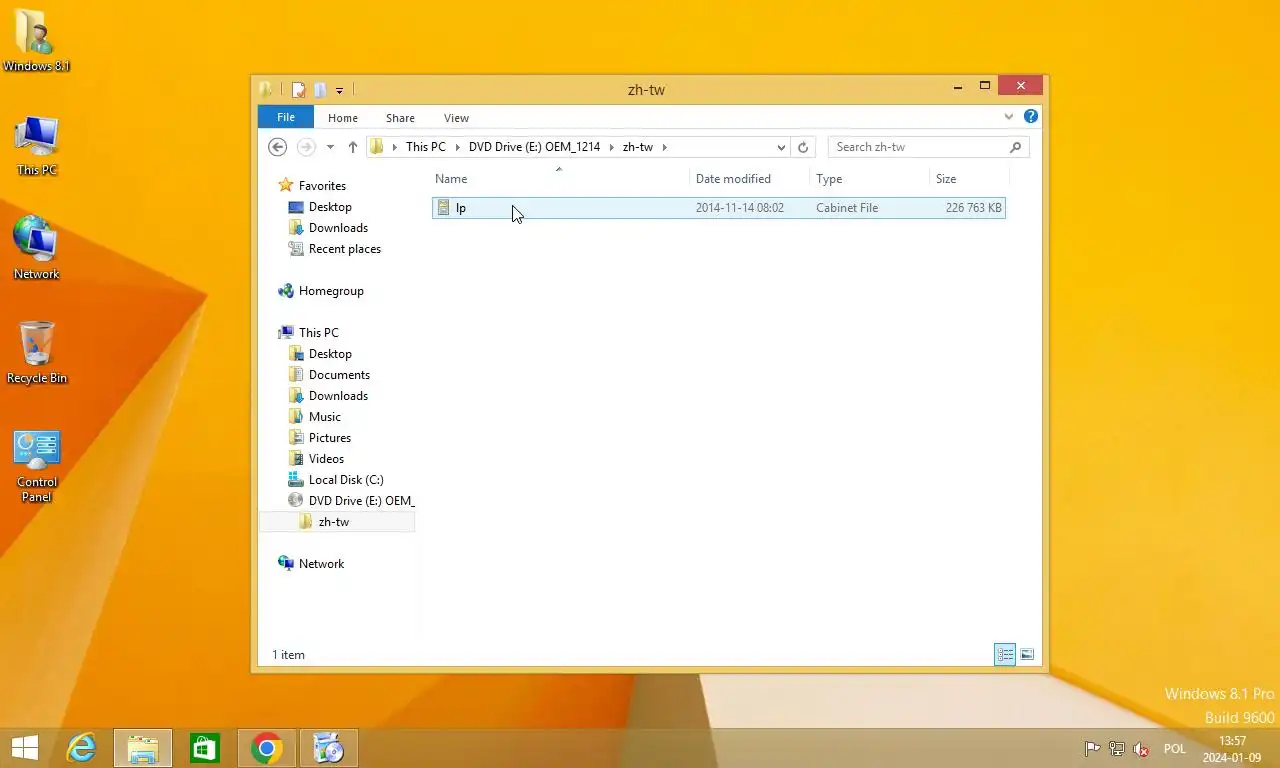This screenshot has width=1280, height=768.
Task: Switch to Details view layout button
Action: pos(1005,655)
